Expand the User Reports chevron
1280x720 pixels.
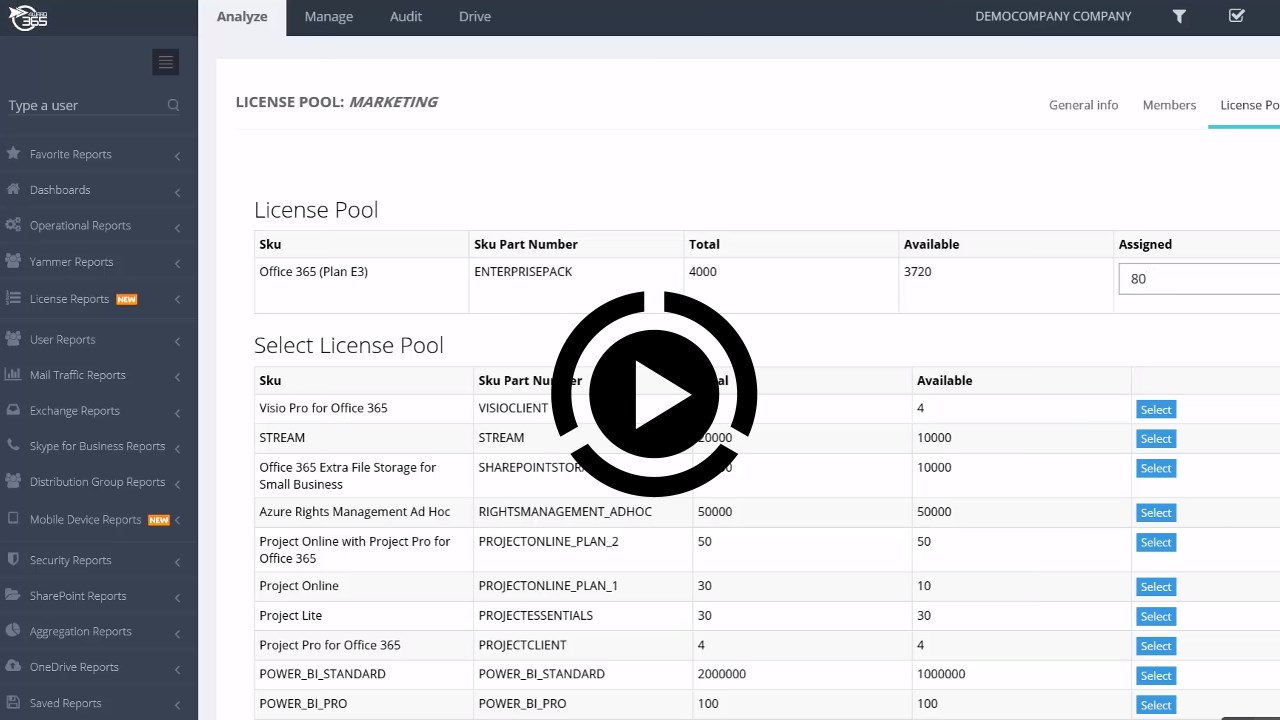[177, 341]
